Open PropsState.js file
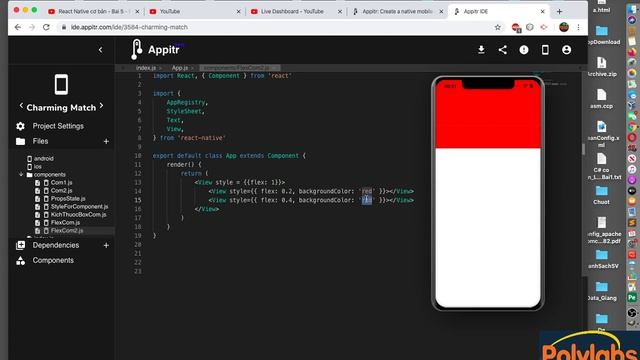This screenshot has height=360, width=640. click(x=68, y=199)
